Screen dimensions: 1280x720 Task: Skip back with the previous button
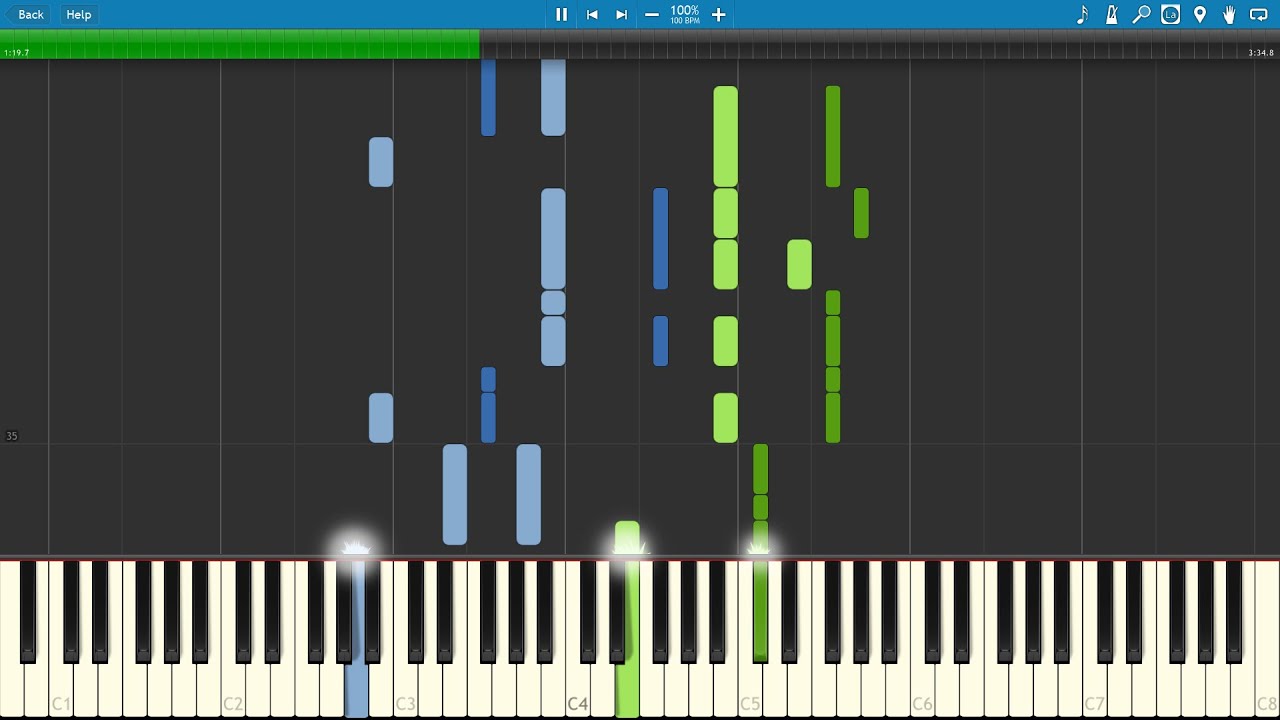pyautogui.click(x=592, y=14)
